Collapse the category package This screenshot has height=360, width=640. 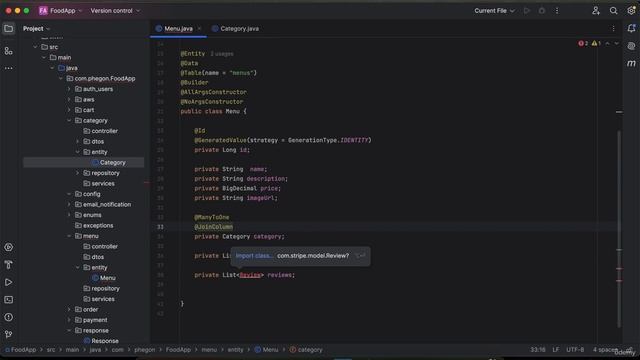pyautogui.click(x=69, y=120)
